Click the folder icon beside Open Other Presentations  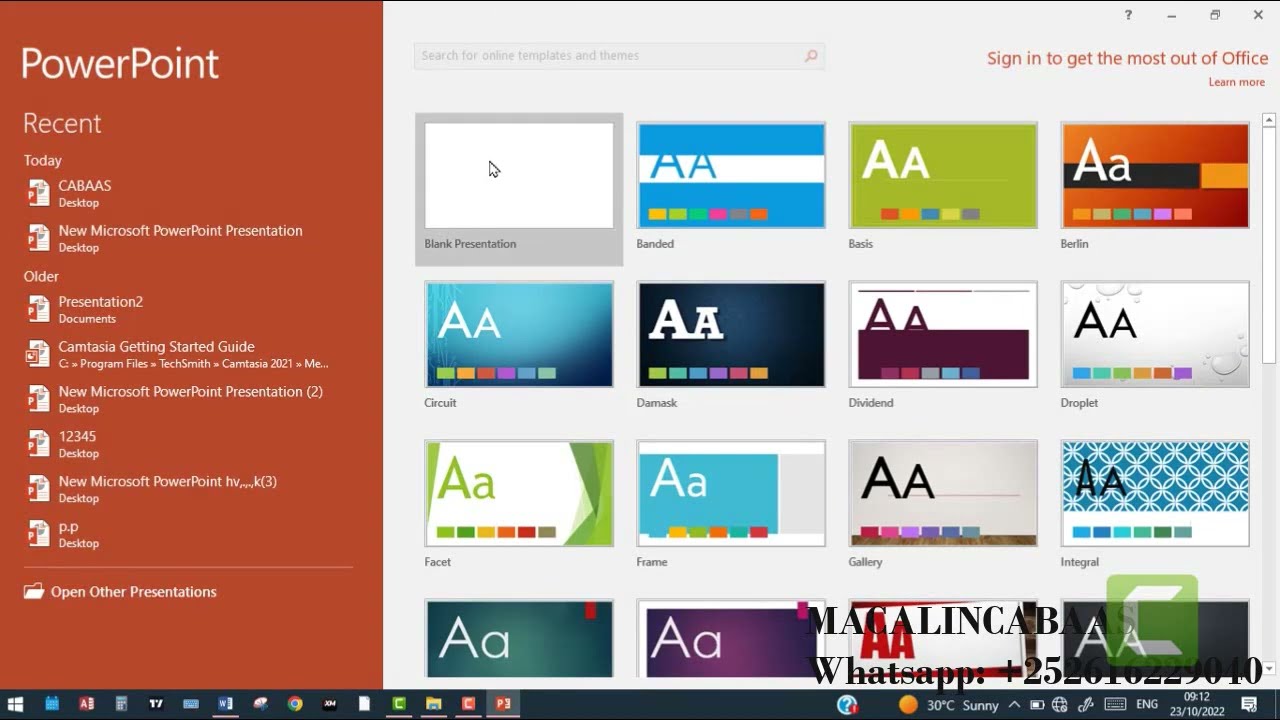pyautogui.click(x=34, y=591)
